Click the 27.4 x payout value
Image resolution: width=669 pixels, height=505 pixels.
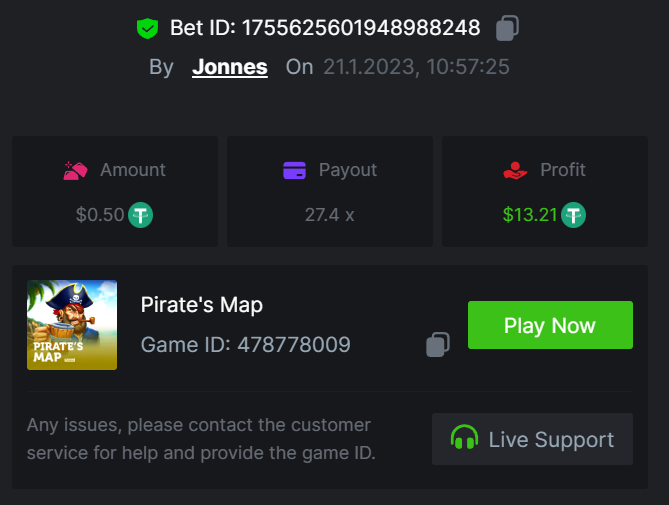click(x=329, y=214)
